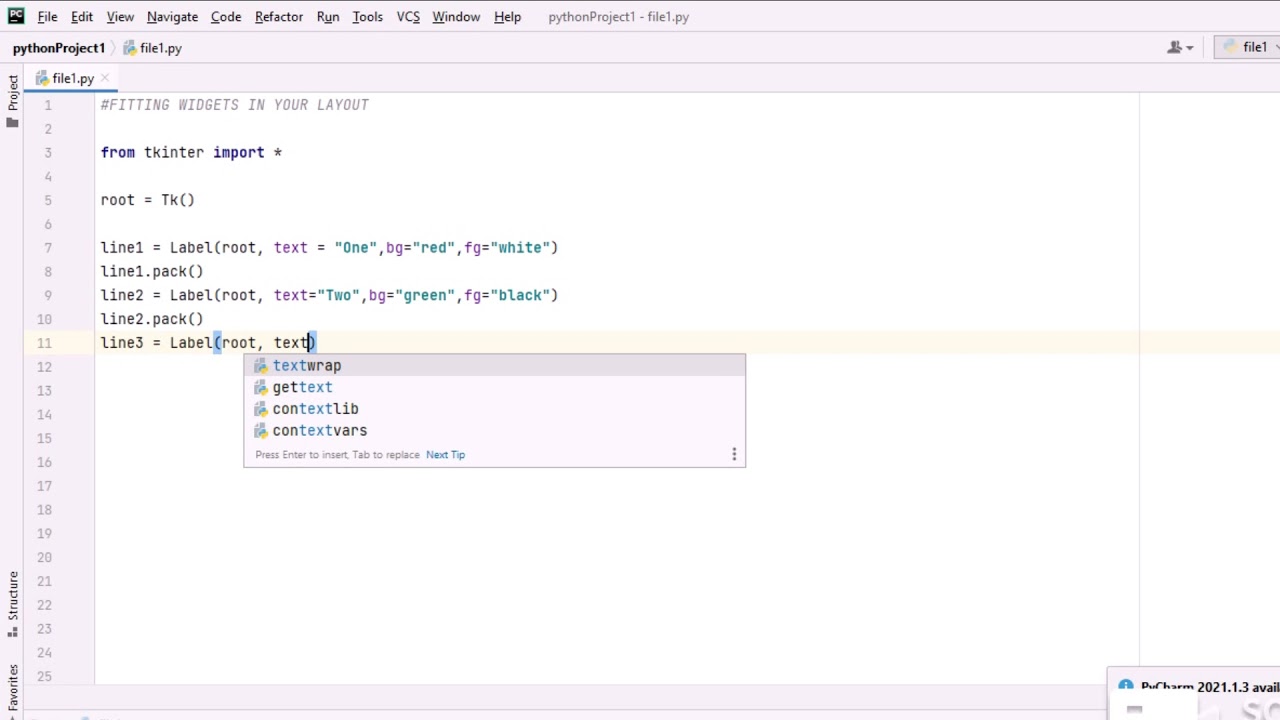Click the 'from tkinter import *' line
The image size is (1280, 720).
(191, 153)
